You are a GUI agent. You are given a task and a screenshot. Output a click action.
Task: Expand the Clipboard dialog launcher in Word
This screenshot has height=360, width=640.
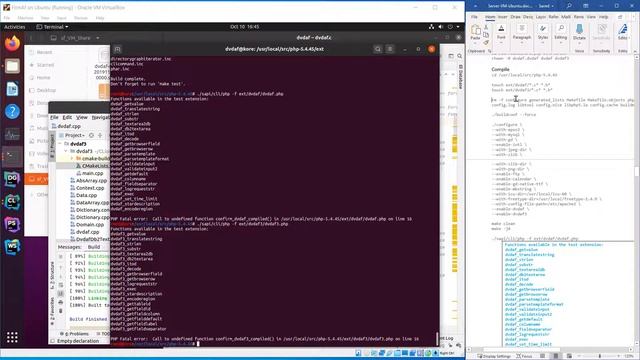click(489, 51)
